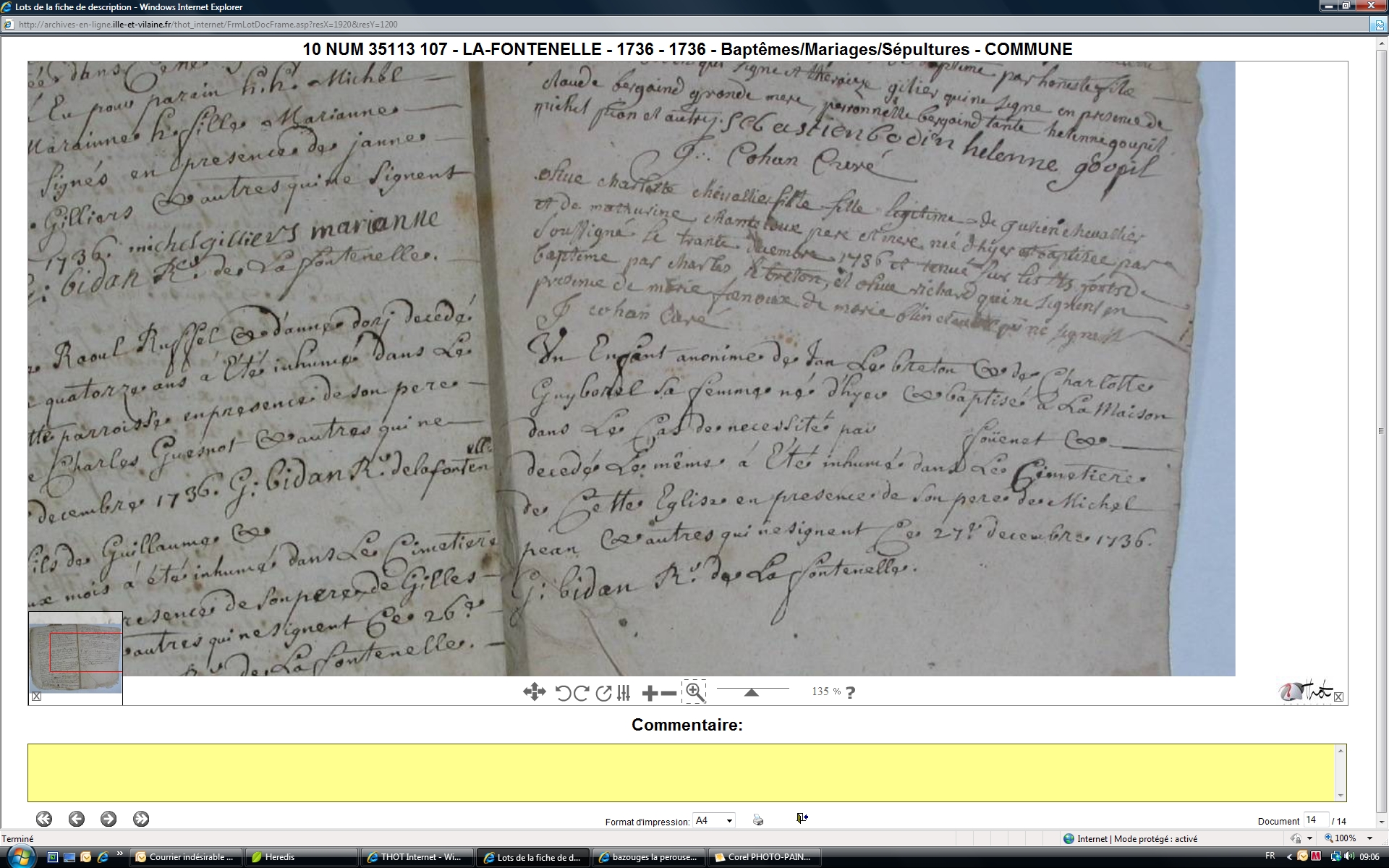Print the current document image
Screen dimensions: 1389x868
point(757,820)
